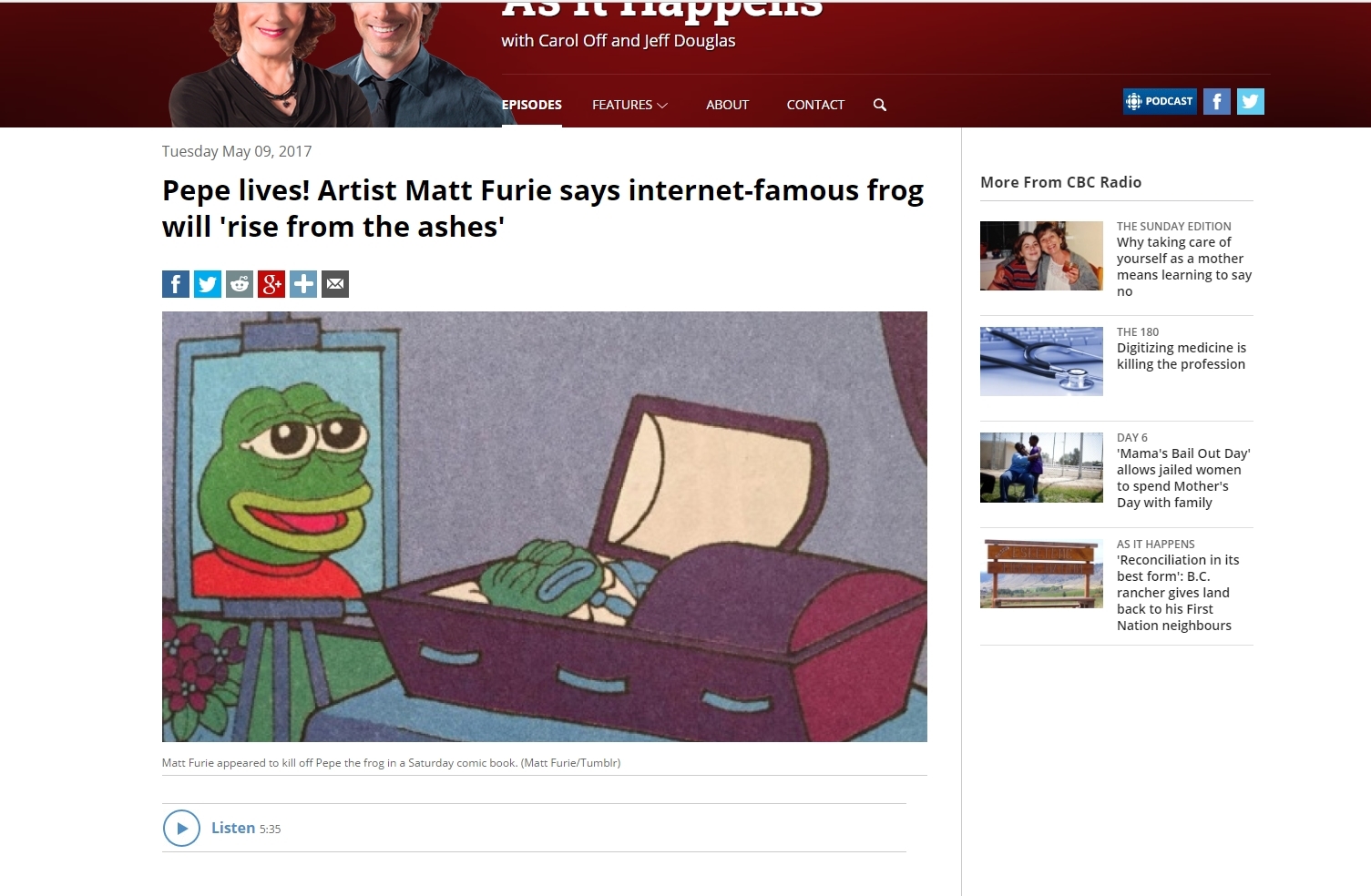This screenshot has height=896, width=1371.
Task: Share article on Facebook via share bar
Action: [x=176, y=284]
